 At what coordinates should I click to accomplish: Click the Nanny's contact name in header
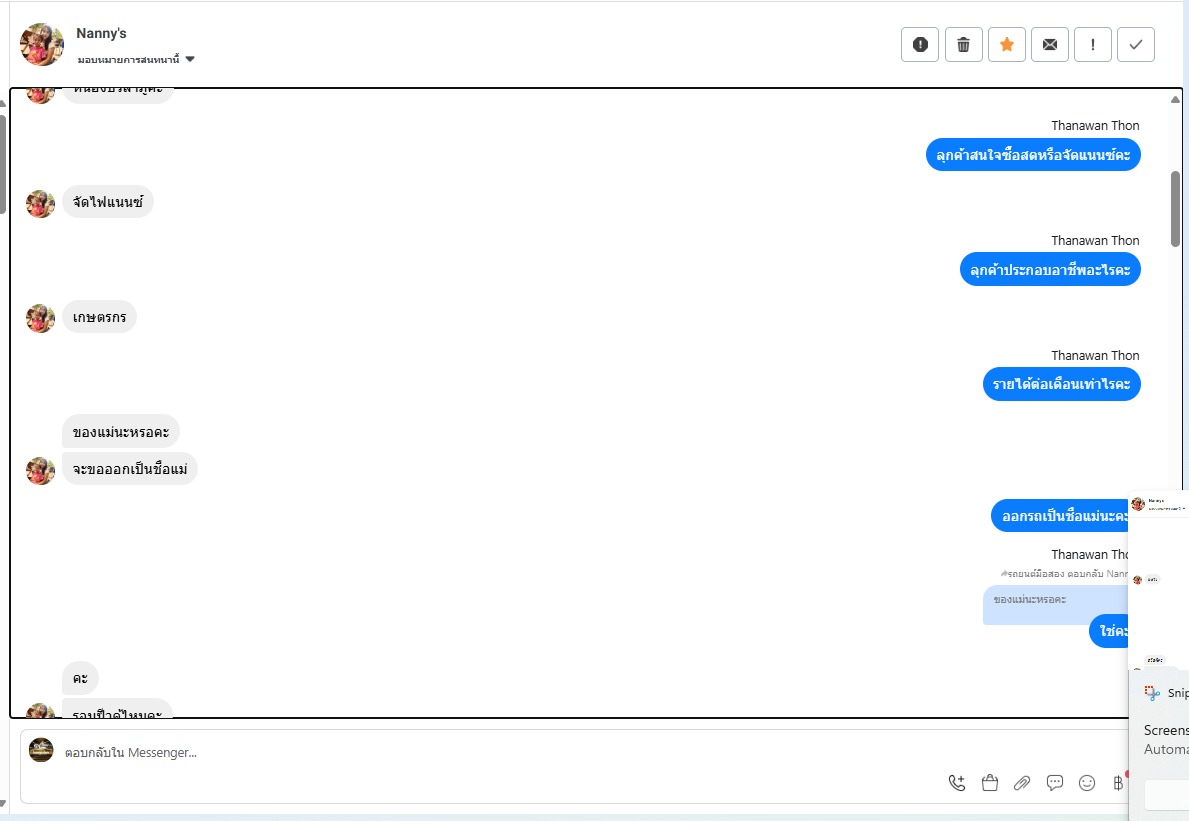(101, 34)
